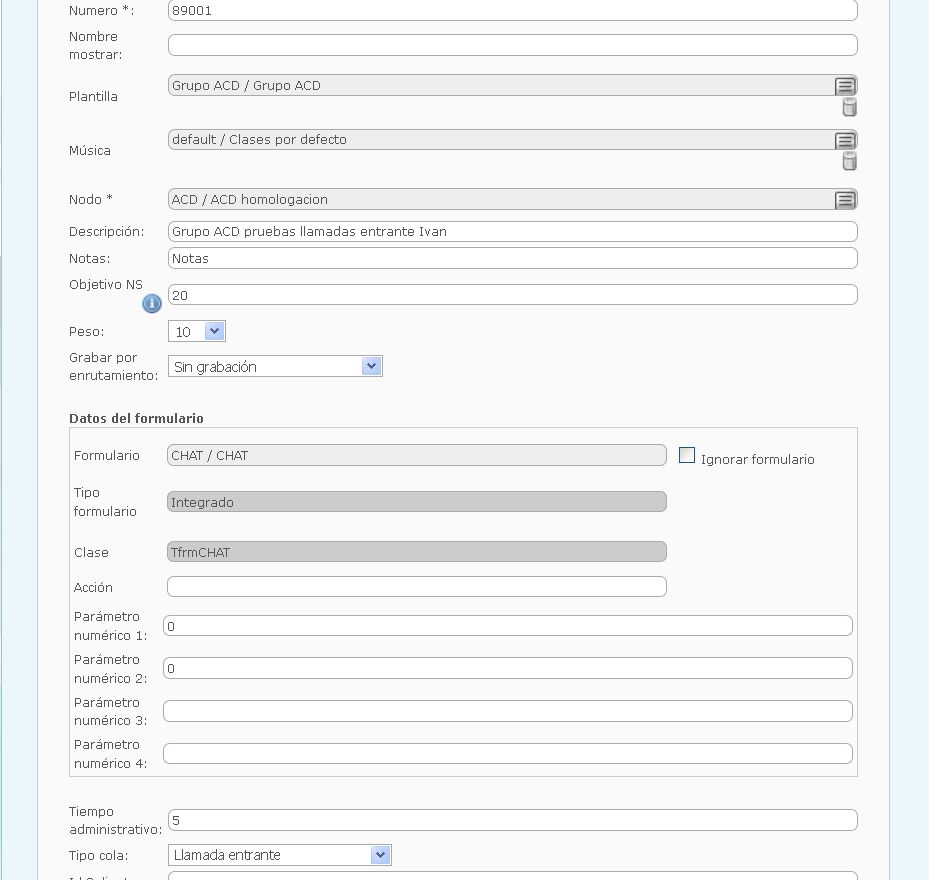
Task: Click Parámetro numérico 1 field
Action: [x=508, y=626]
